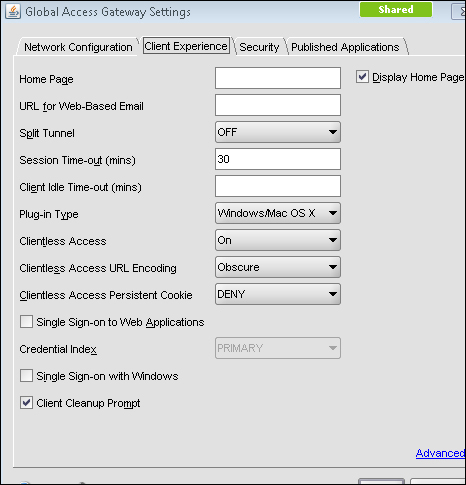The image size is (466, 485).
Task: Open Clientless Access Persistent Cookie dropdown
Action: click(x=278, y=294)
